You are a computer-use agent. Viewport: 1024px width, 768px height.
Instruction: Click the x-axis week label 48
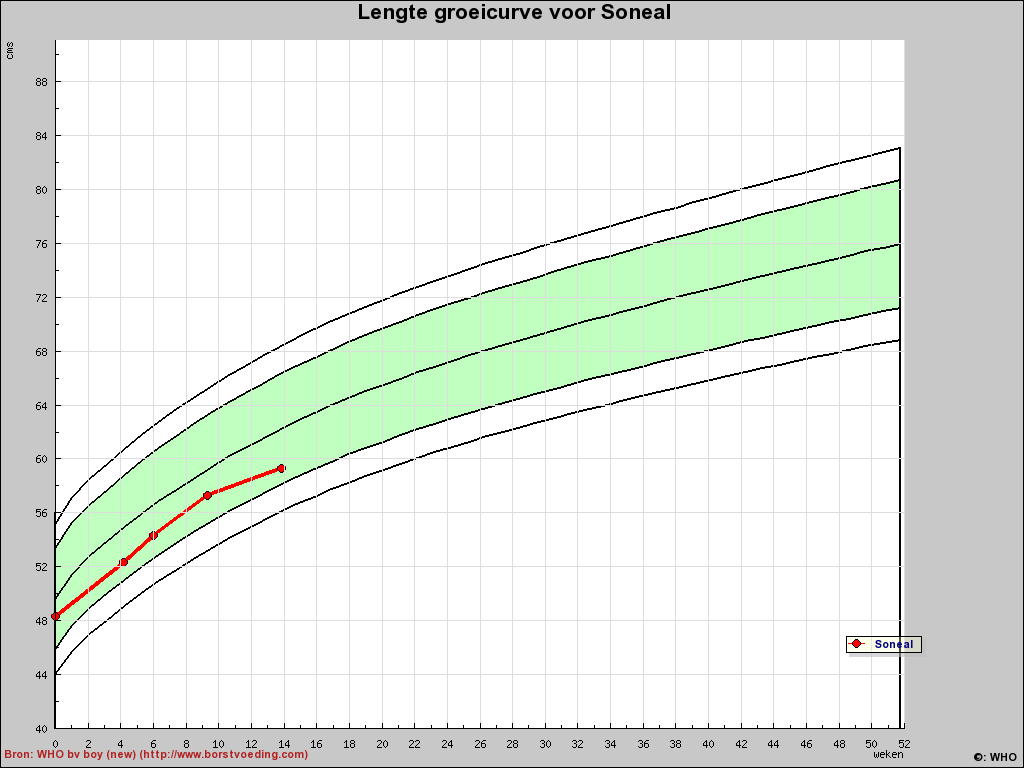(839, 744)
